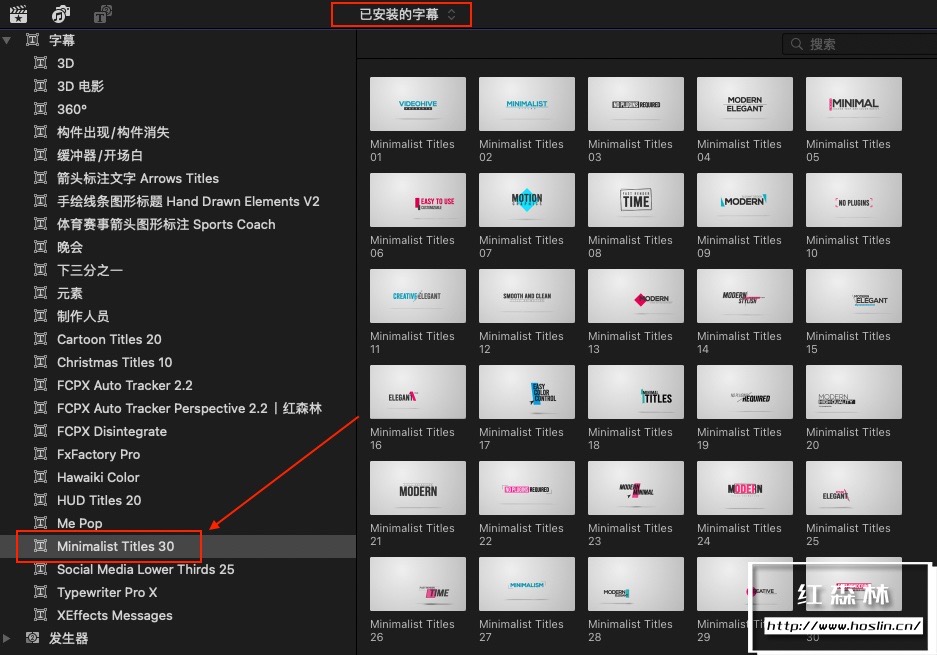Select Minimalist Titles 07 Motion thumbnail
The image size is (937, 655).
click(x=526, y=200)
